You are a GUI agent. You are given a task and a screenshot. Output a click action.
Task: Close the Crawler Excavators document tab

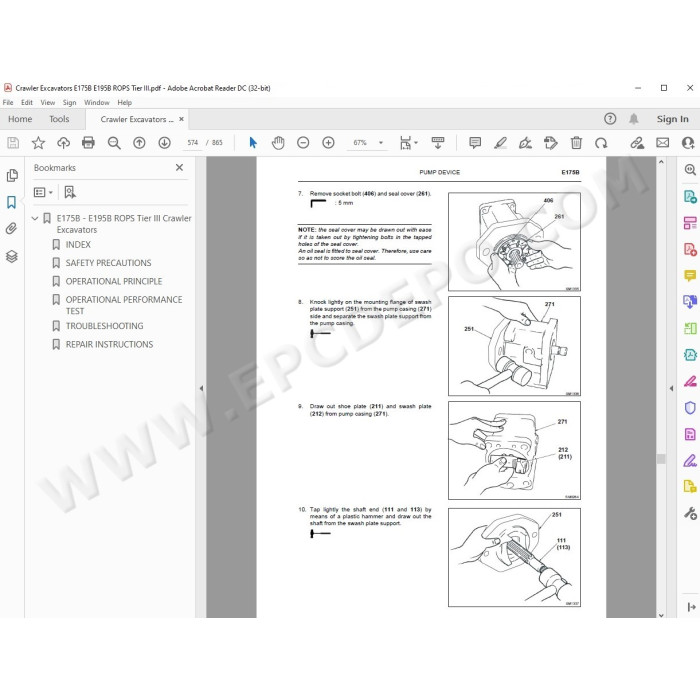[x=181, y=119]
